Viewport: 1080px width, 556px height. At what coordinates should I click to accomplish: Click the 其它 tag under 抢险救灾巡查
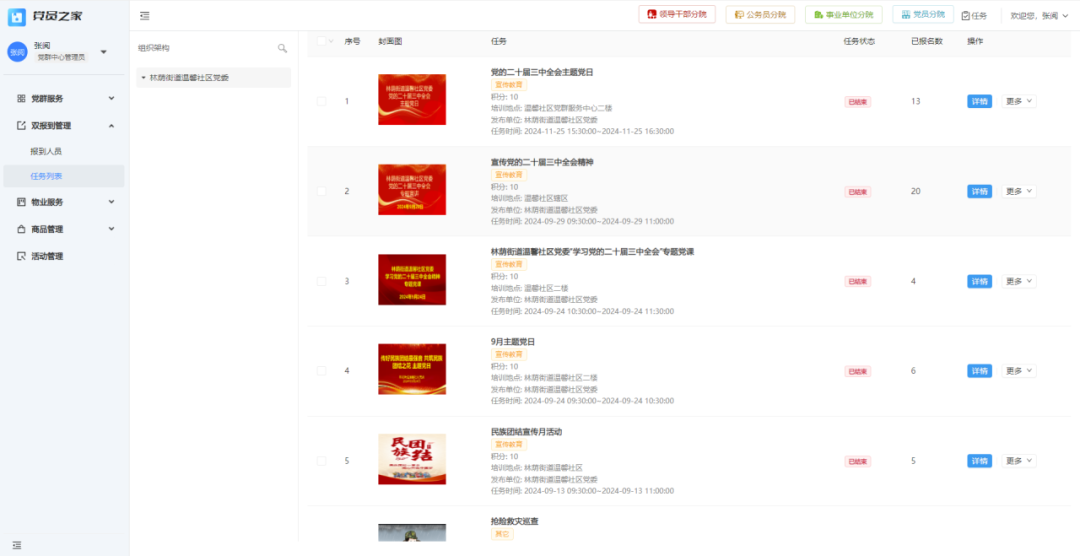[501, 534]
